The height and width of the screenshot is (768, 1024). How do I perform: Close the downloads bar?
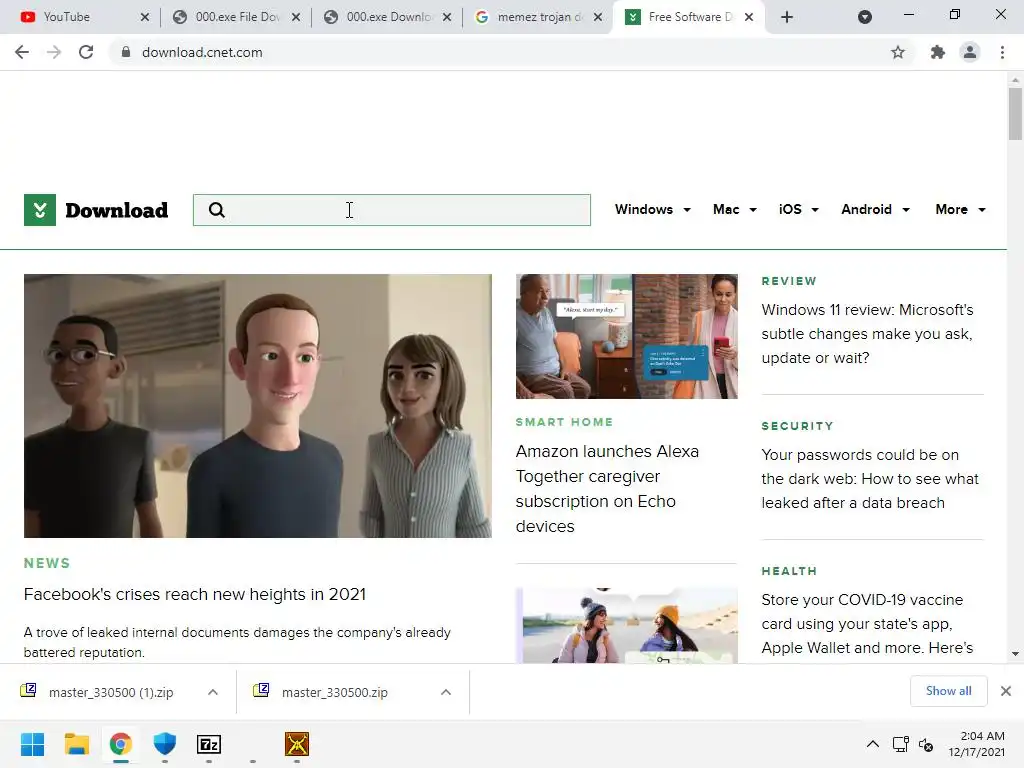coord(1006,691)
